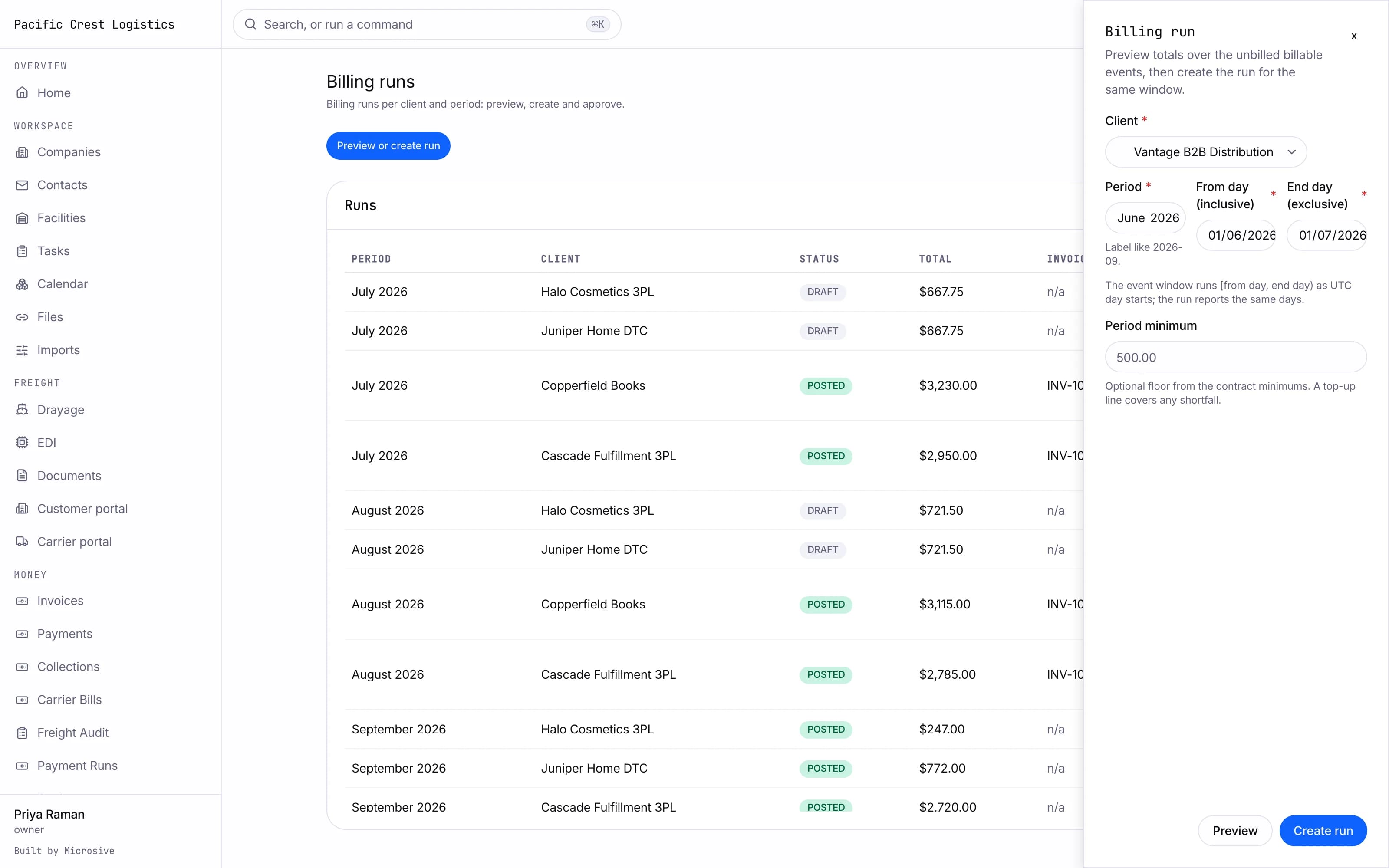The image size is (1389, 868).
Task: Open the Payments menu item
Action: tap(64, 634)
